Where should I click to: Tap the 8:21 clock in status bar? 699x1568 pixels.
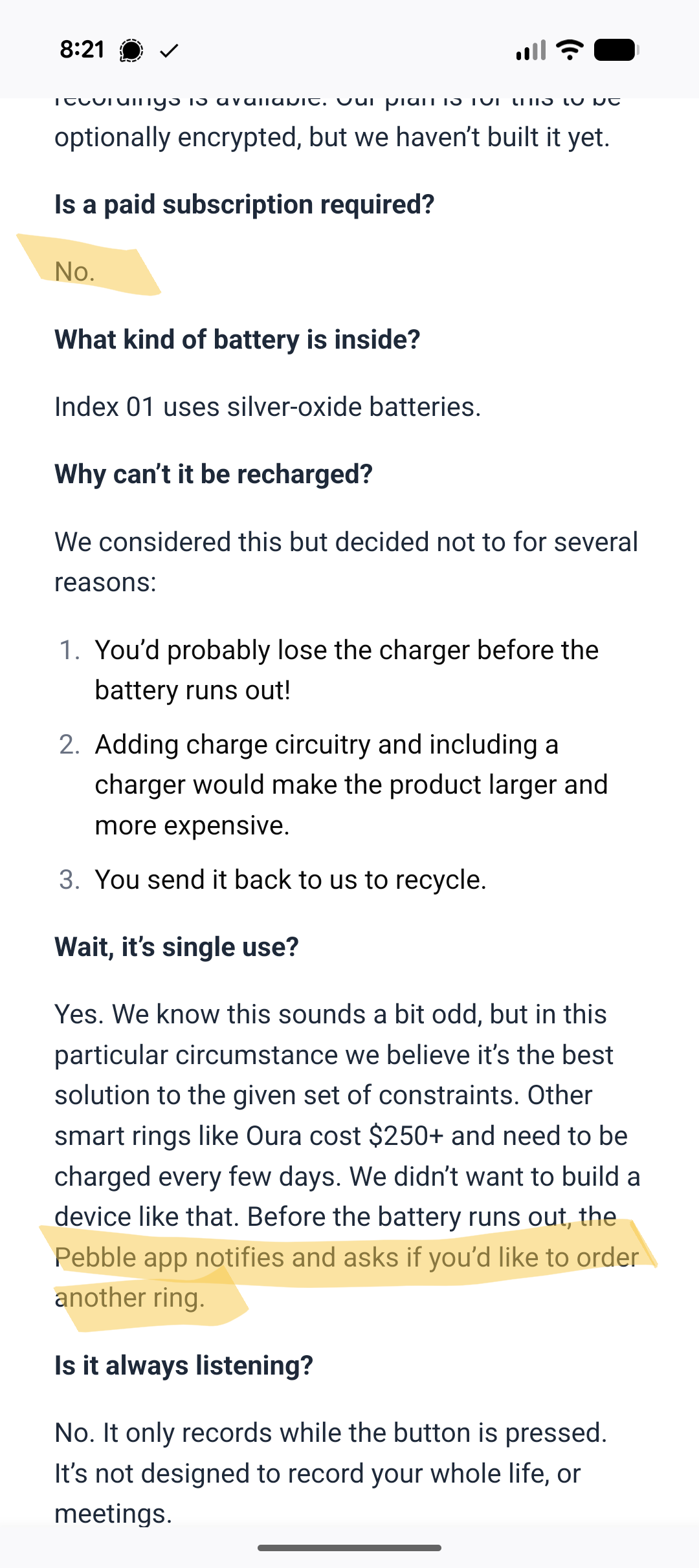(x=82, y=50)
